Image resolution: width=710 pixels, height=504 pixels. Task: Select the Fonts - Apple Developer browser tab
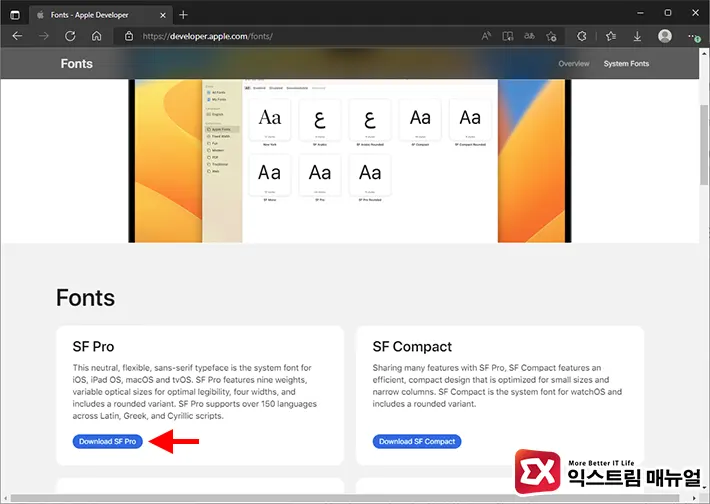[x=95, y=14]
